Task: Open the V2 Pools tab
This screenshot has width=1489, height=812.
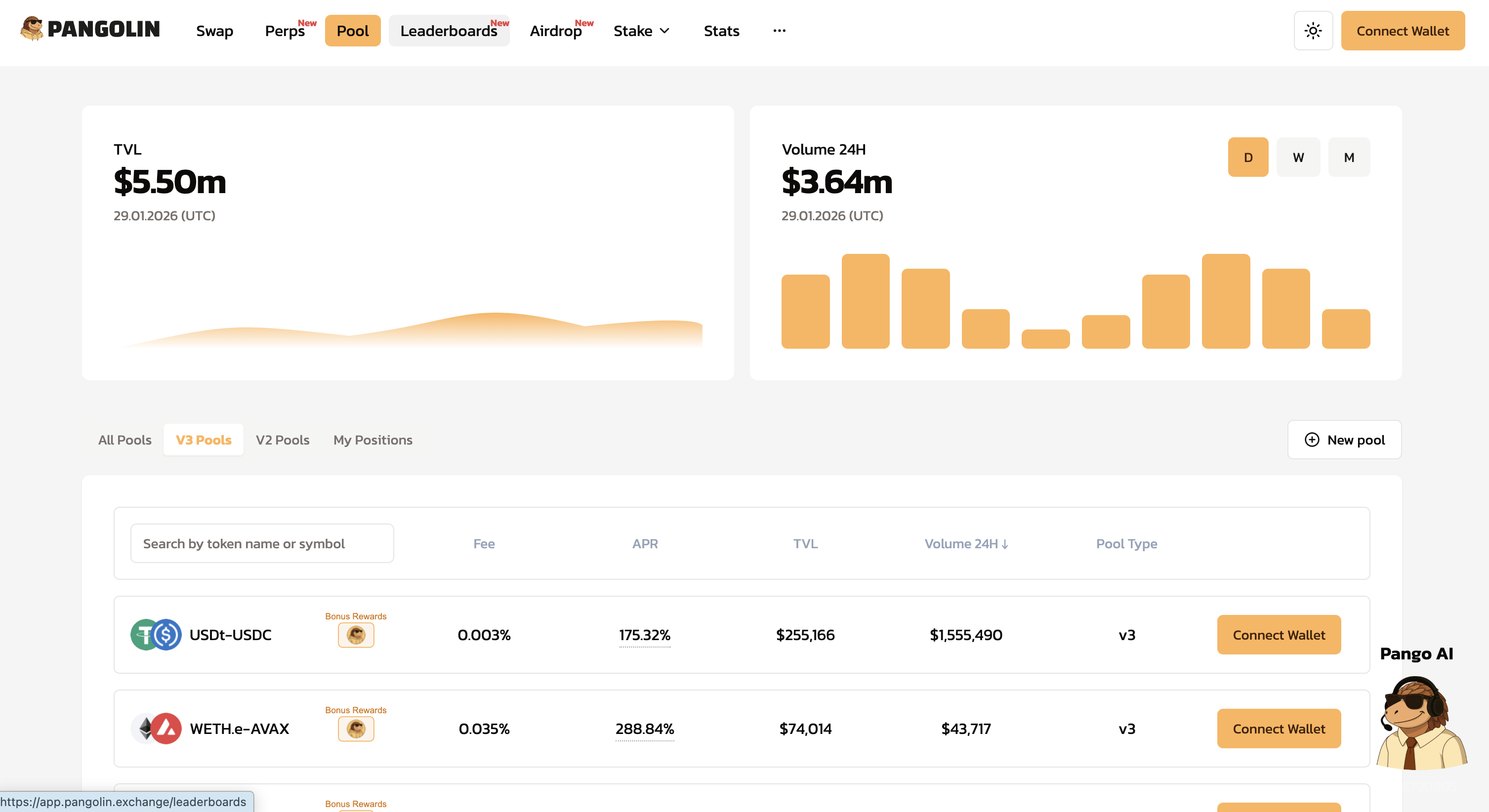Action: point(282,440)
